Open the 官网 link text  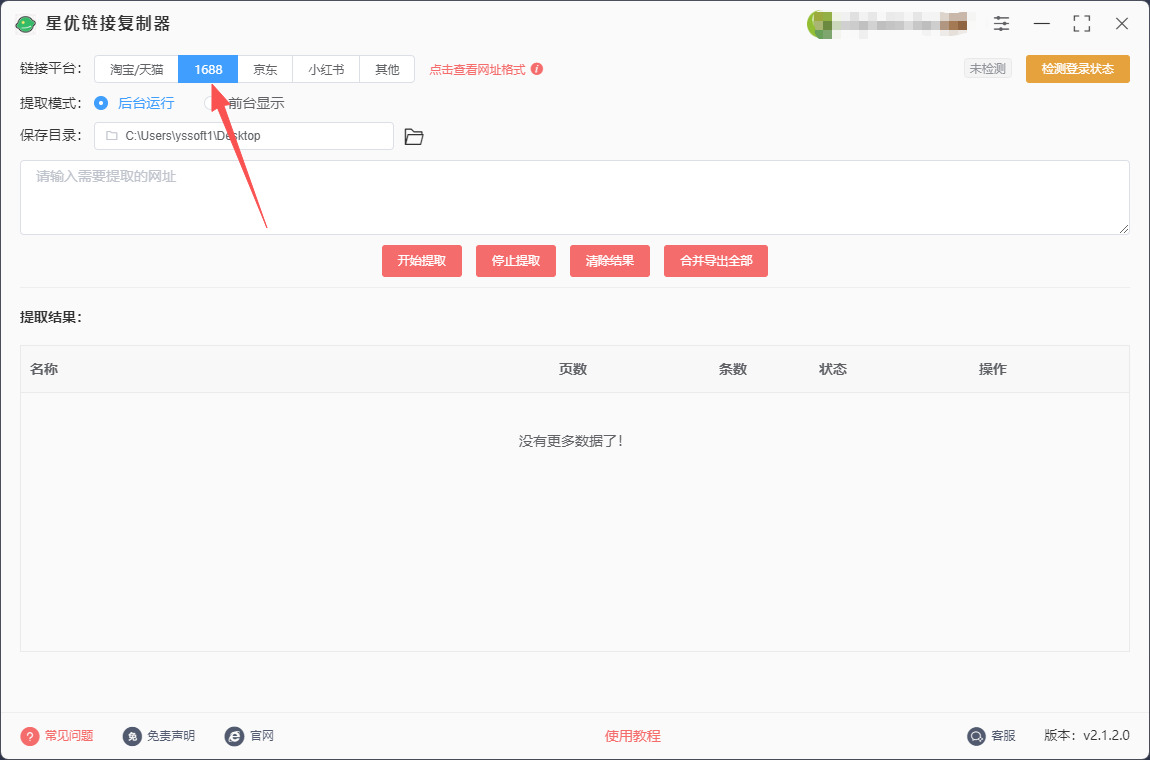point(262,736)
